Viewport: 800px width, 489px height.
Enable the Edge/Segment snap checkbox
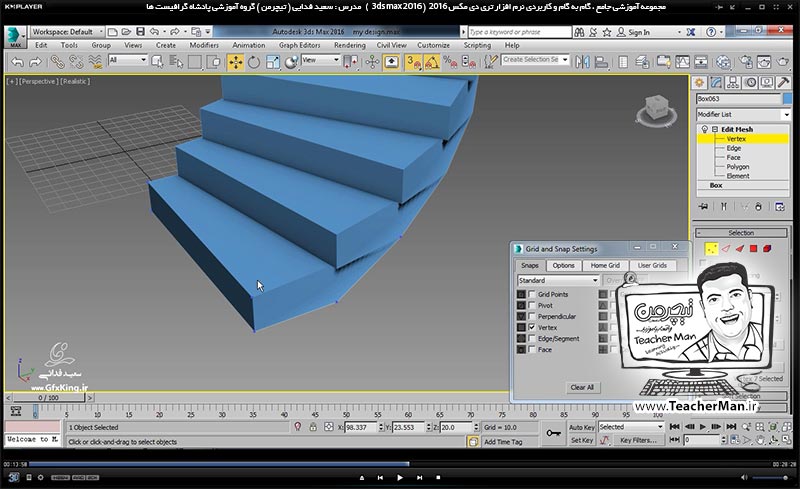pos(532,338)
